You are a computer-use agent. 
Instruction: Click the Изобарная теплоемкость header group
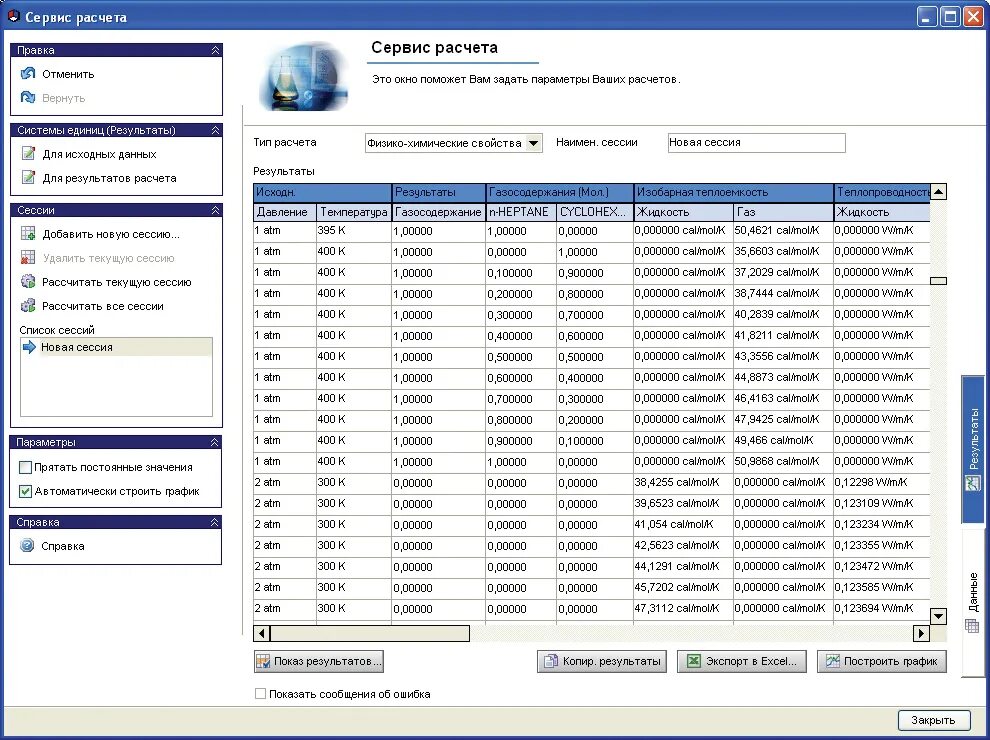733,192
